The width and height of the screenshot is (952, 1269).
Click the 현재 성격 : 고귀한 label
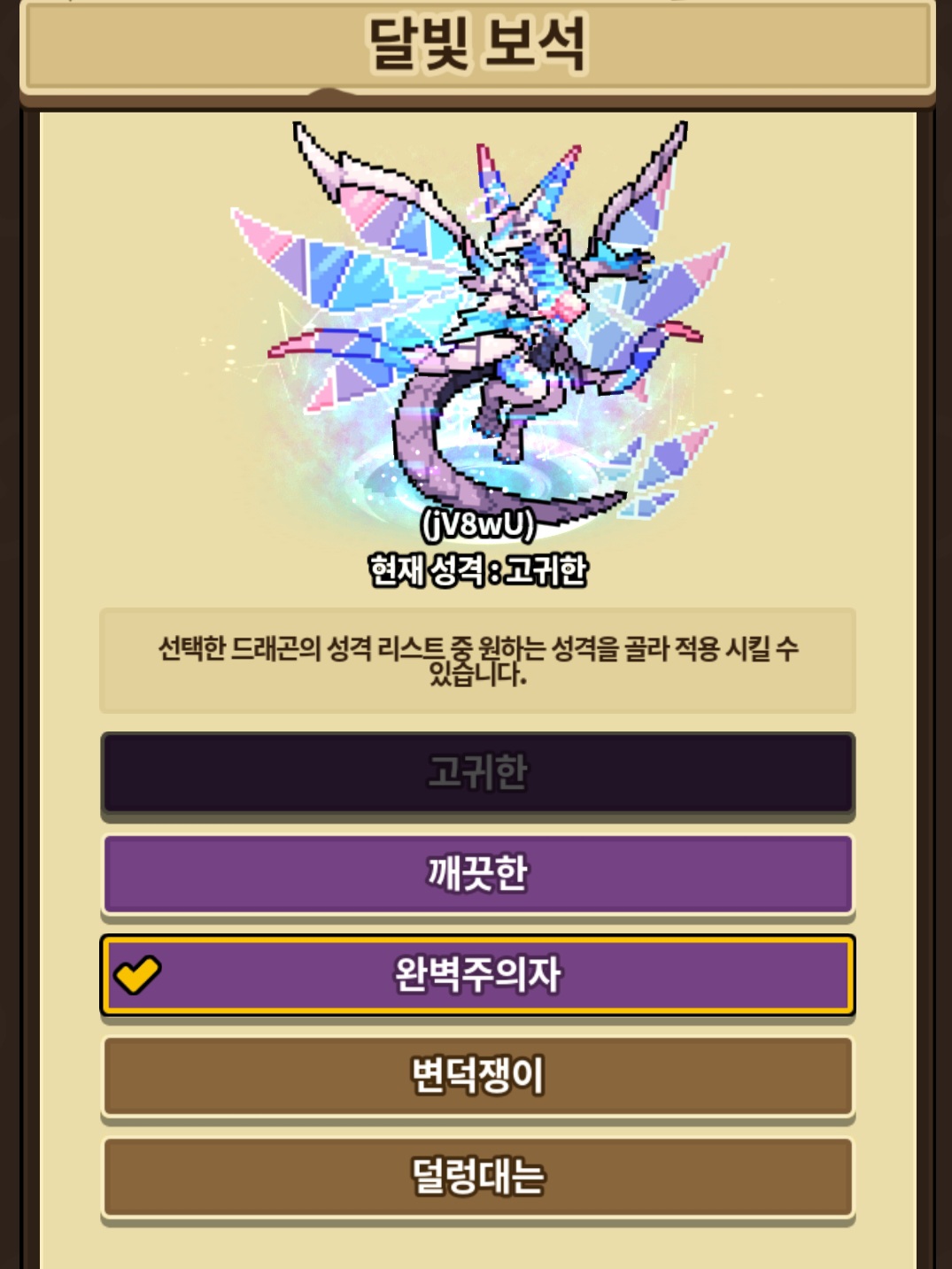pyautogui.click(x=478, y=569)
